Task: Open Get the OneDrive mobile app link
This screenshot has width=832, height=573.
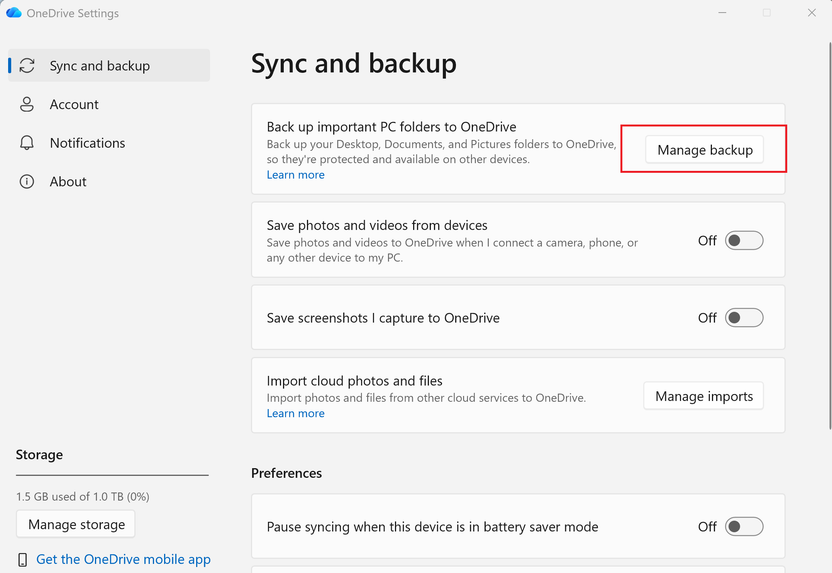Action: tap(123, 559)
